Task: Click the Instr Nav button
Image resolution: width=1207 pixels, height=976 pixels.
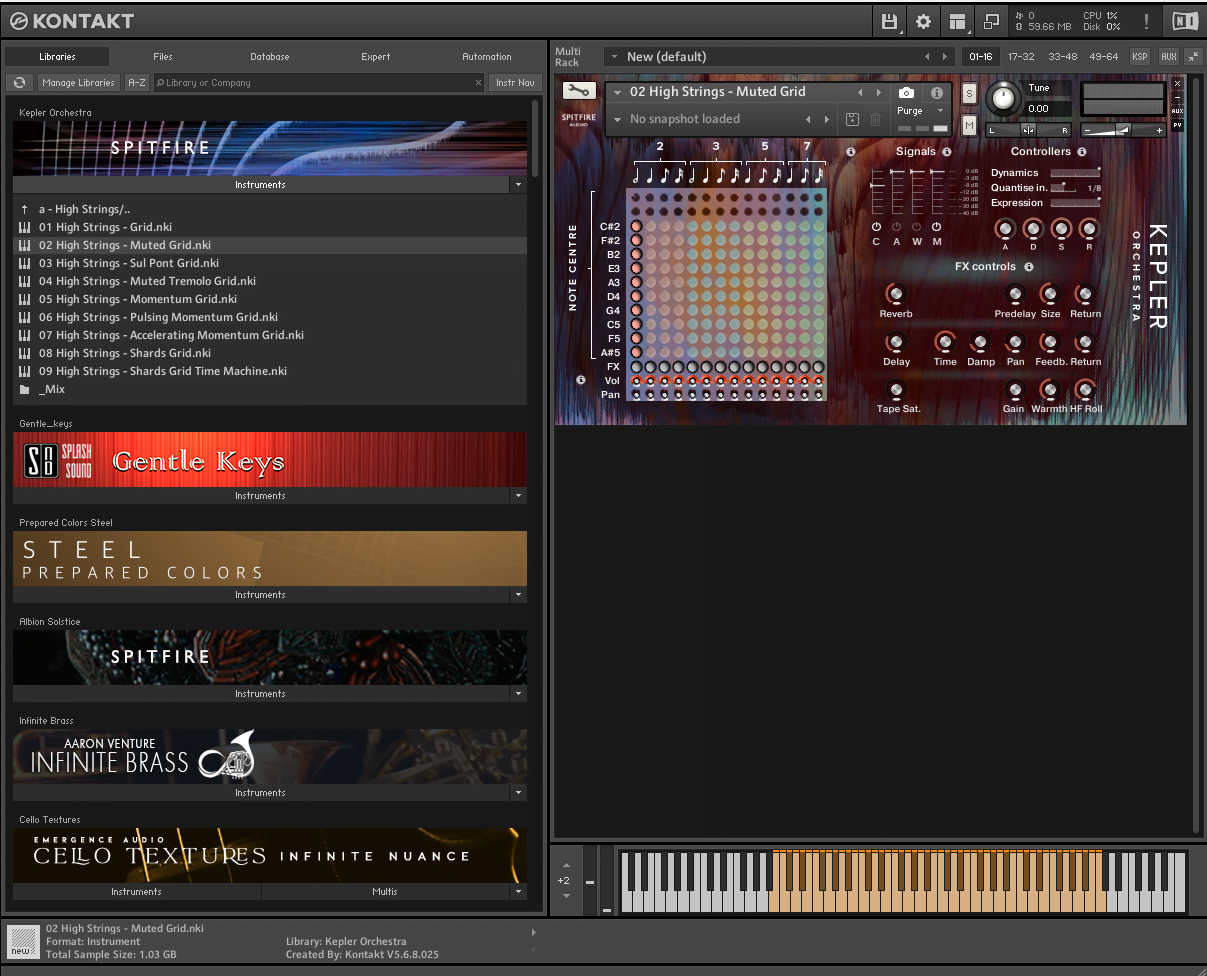Action: [x=515, y=83]
